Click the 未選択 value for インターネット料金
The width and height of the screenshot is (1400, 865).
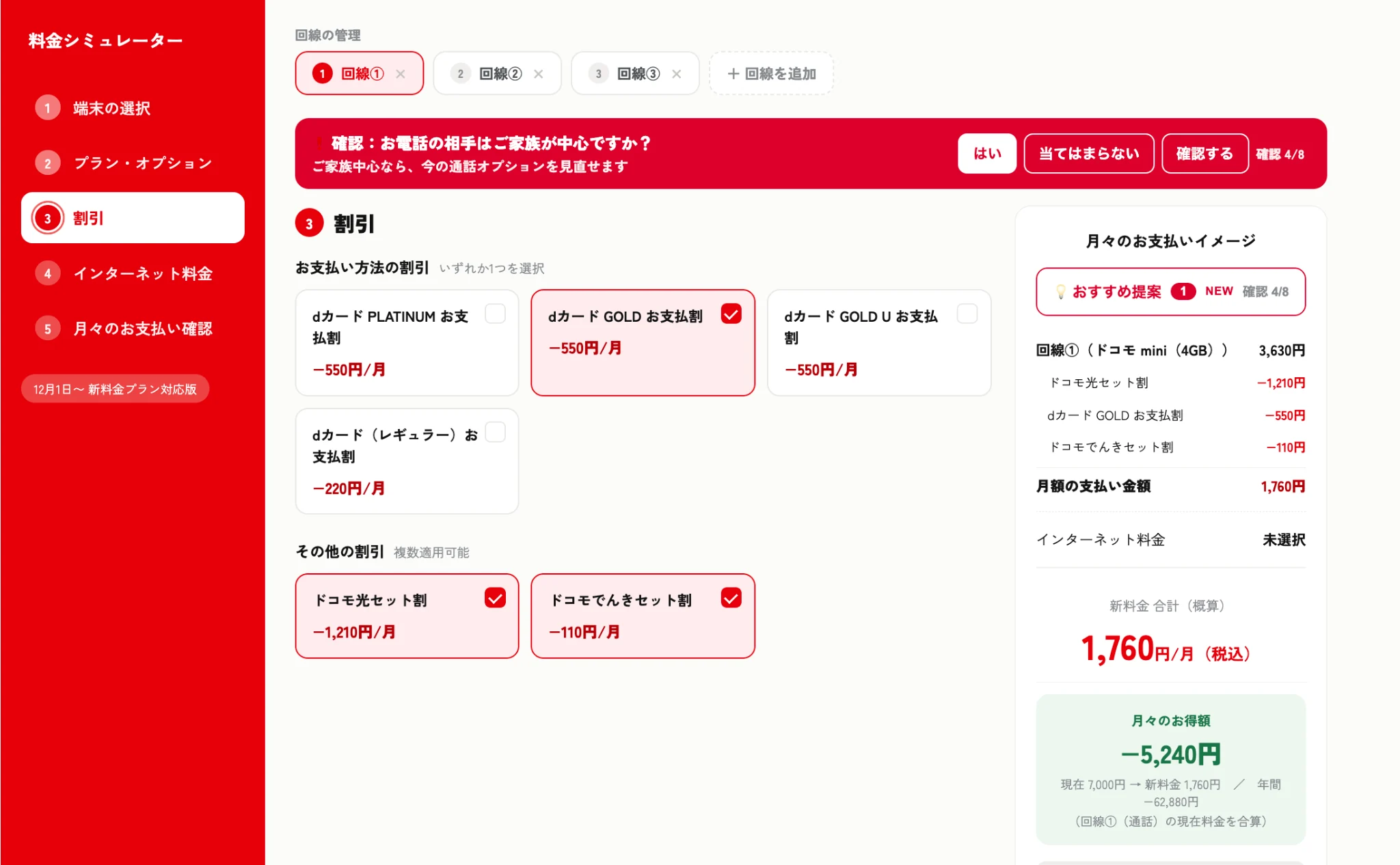coord(1284,540)
